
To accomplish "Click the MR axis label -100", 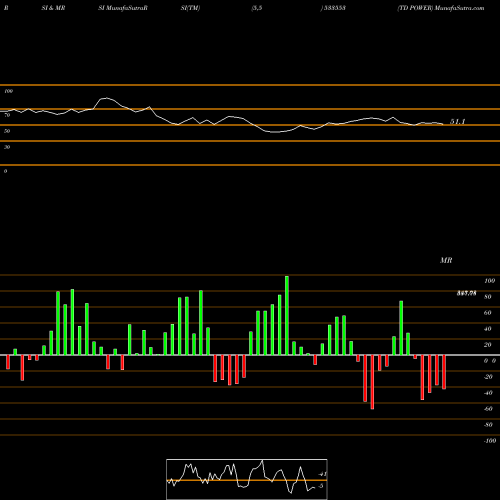I will click(490, 441).
